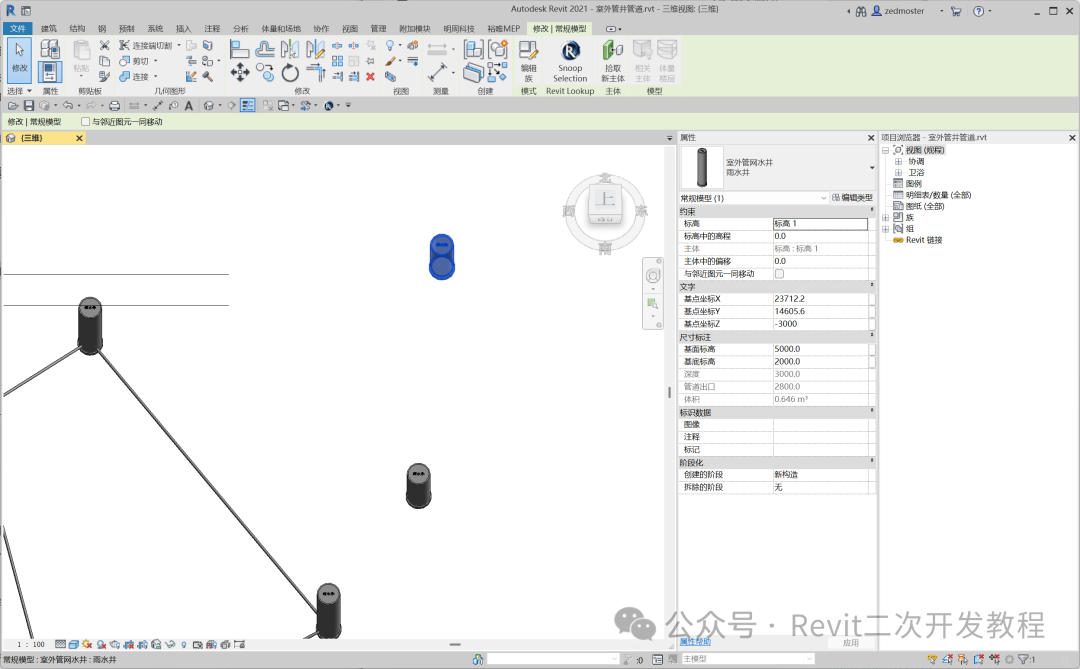Click the Create Group icon
The width and height of the screenshot is (1080, 669).
(x=498, y=49)
